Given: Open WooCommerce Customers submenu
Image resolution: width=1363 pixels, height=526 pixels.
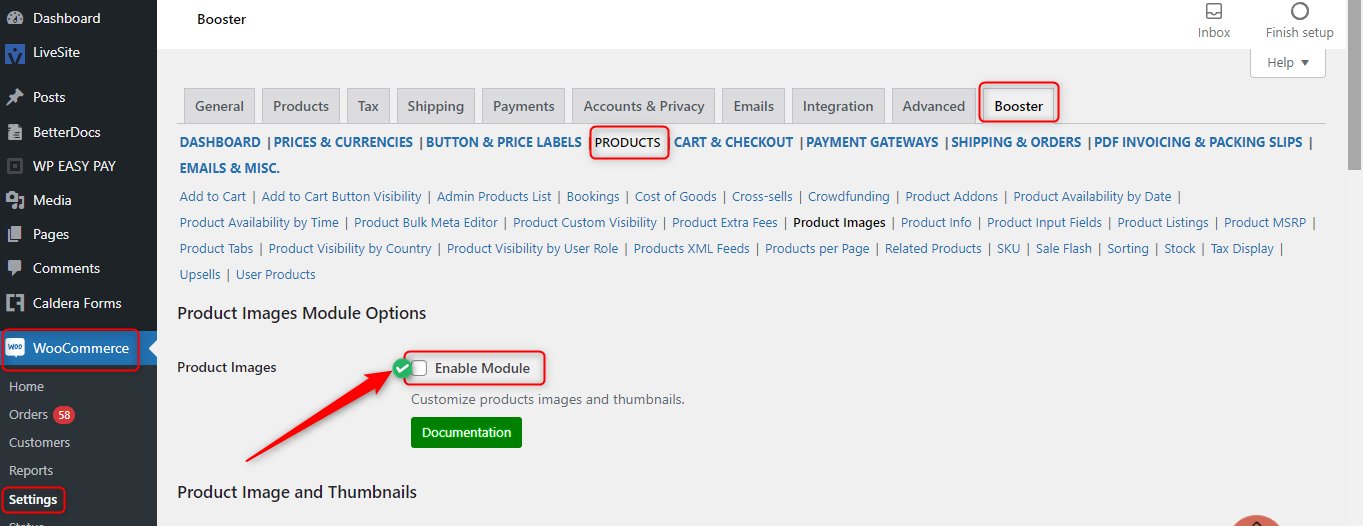Looking at the screenshot, I should click(40, 442).
